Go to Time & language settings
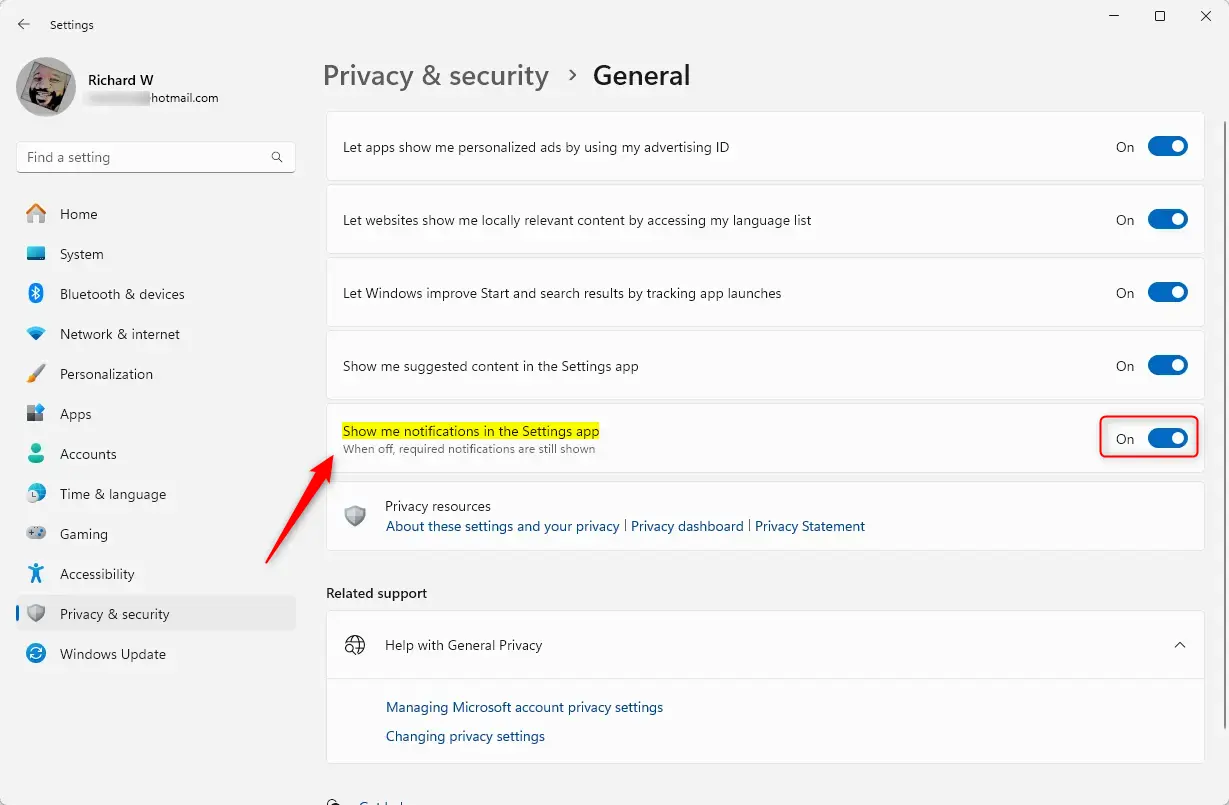Viewport: 1229px width, 805px height. pos(112,494)
